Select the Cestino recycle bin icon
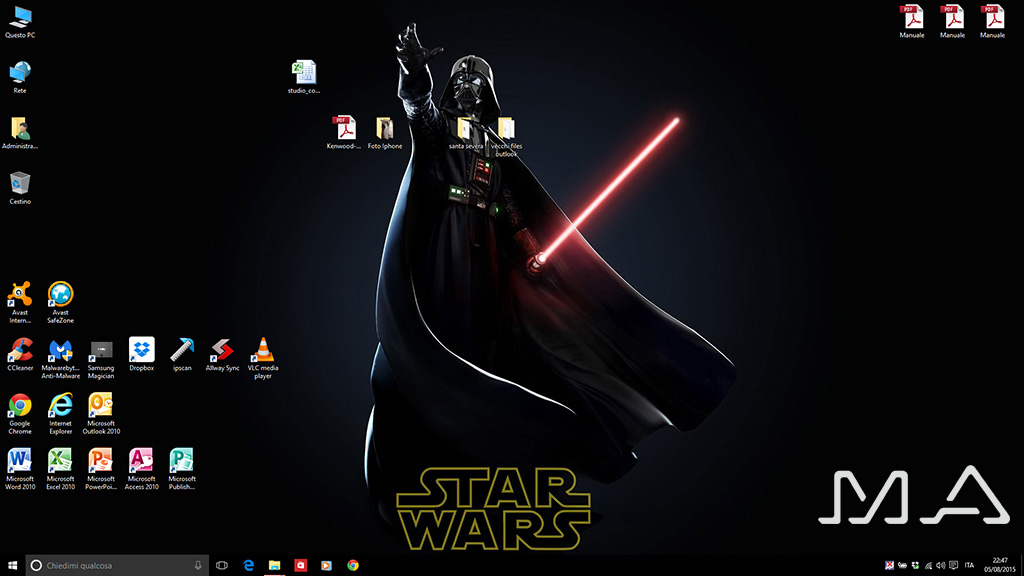 pos(20,188)
